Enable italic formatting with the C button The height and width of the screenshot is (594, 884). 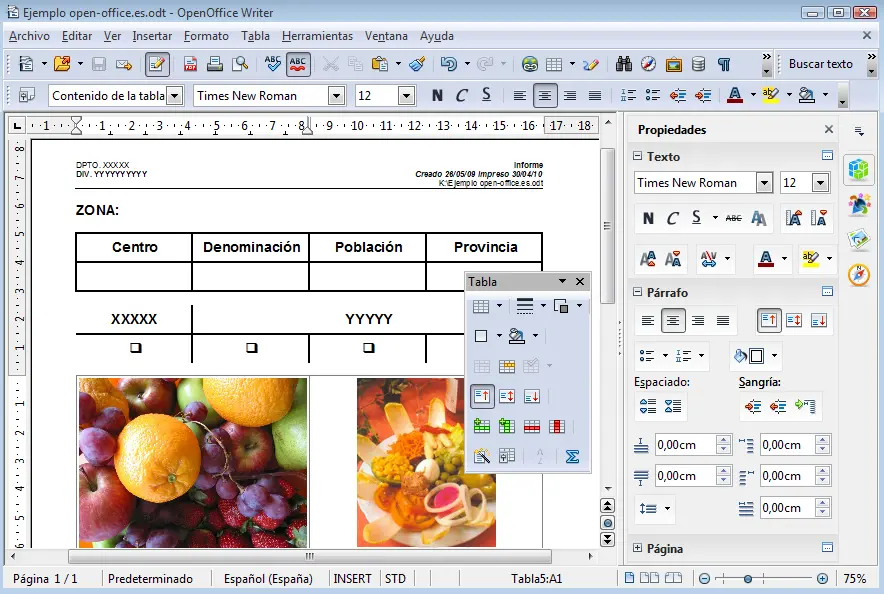point(460,95)
